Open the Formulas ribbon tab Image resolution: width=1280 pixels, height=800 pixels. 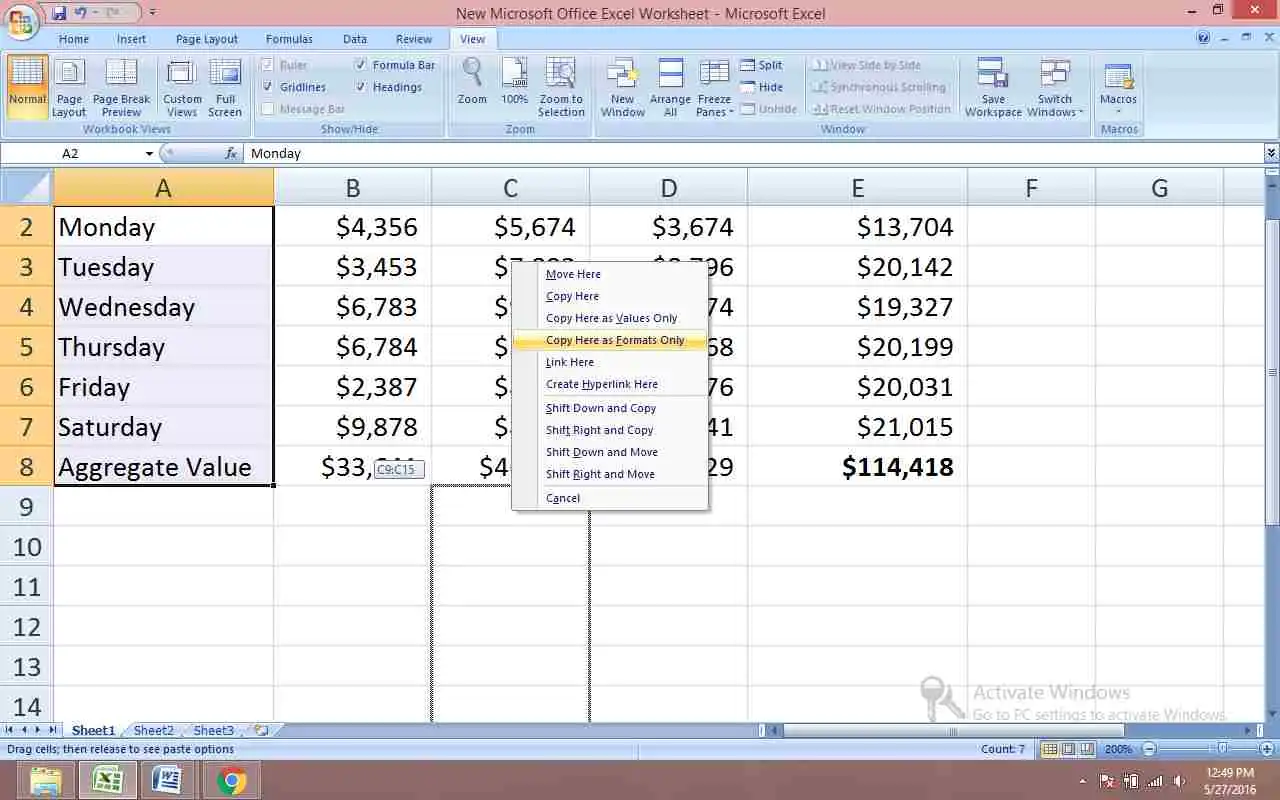pos(289,39)
